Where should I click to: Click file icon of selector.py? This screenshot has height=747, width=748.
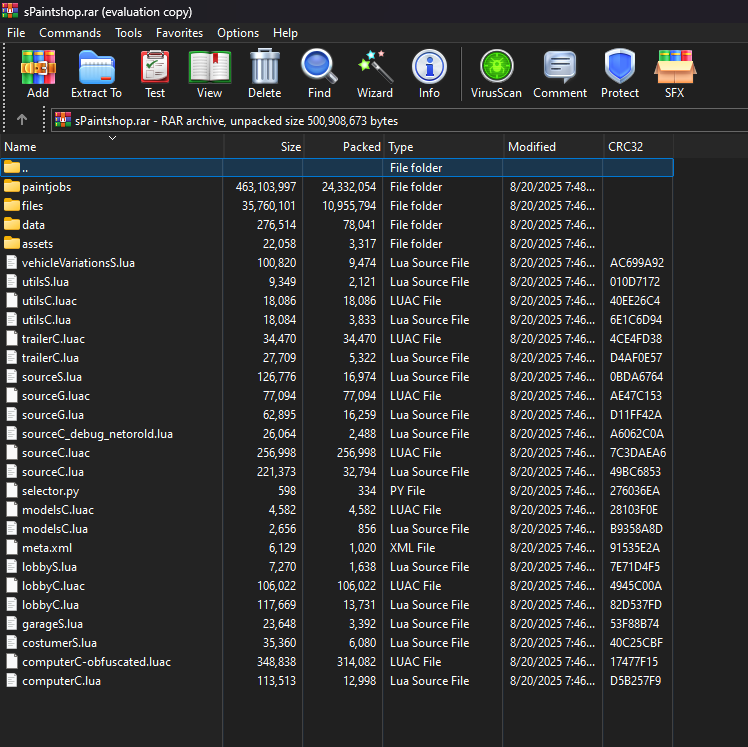[x=12, y=491]
